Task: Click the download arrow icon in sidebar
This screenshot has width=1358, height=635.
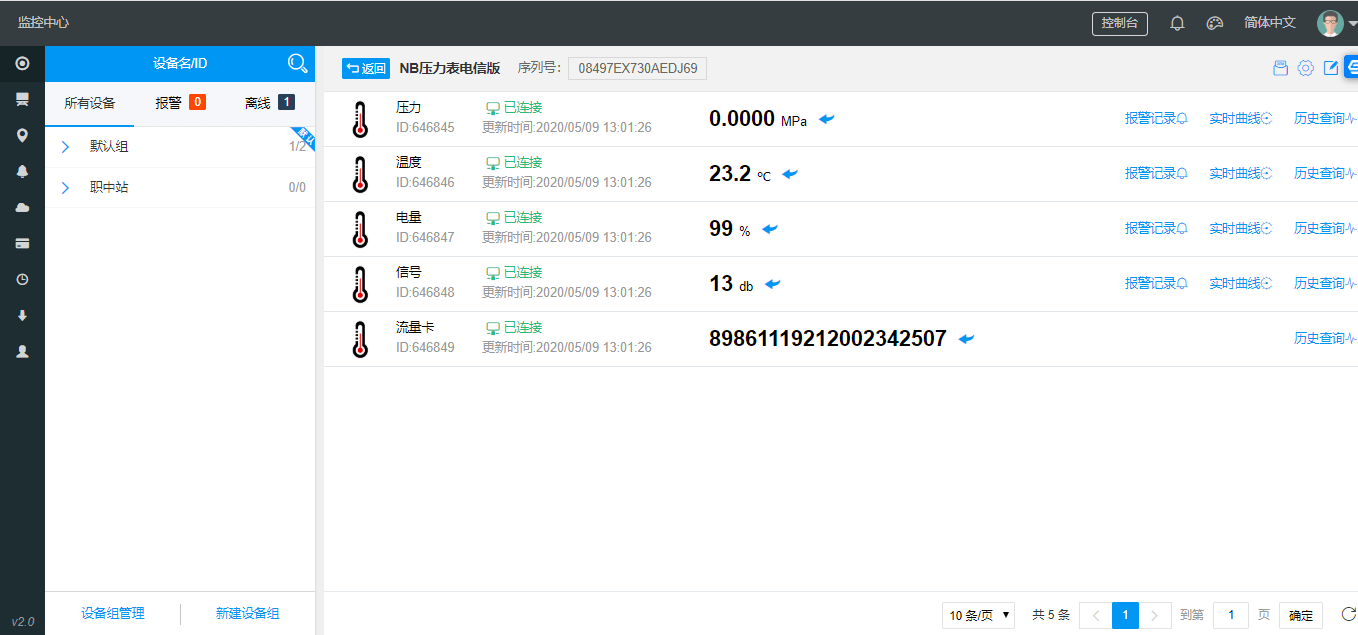Action: tap(22, 315)
